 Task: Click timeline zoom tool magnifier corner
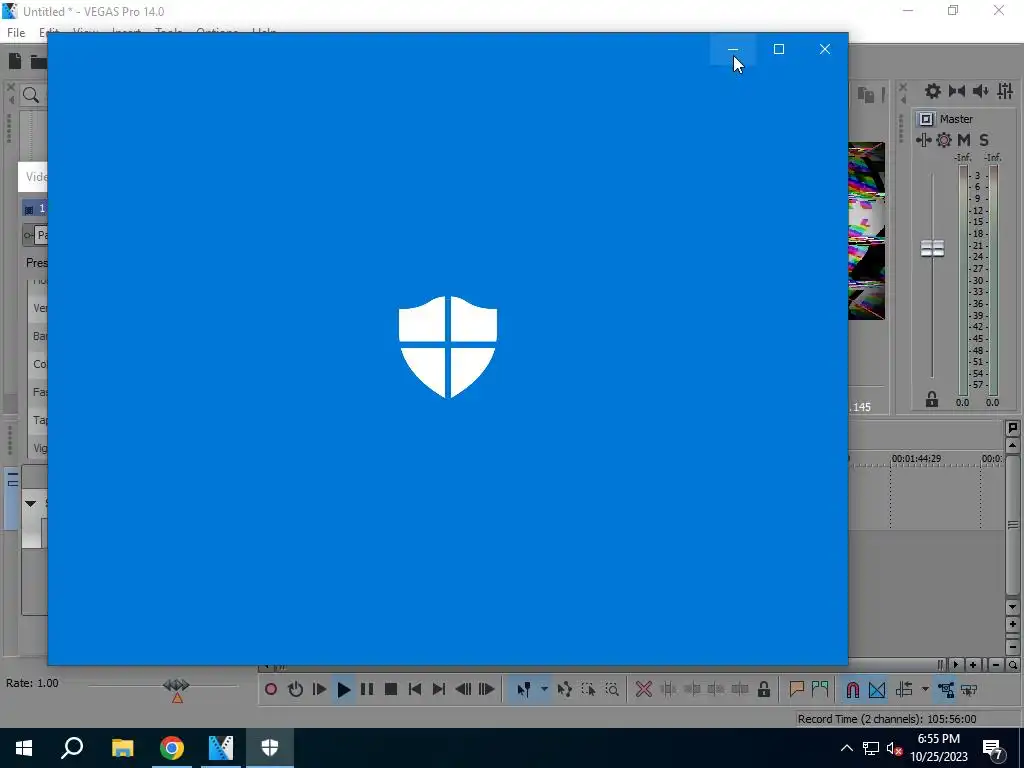pyautogui.click(x=1012, y=665)
